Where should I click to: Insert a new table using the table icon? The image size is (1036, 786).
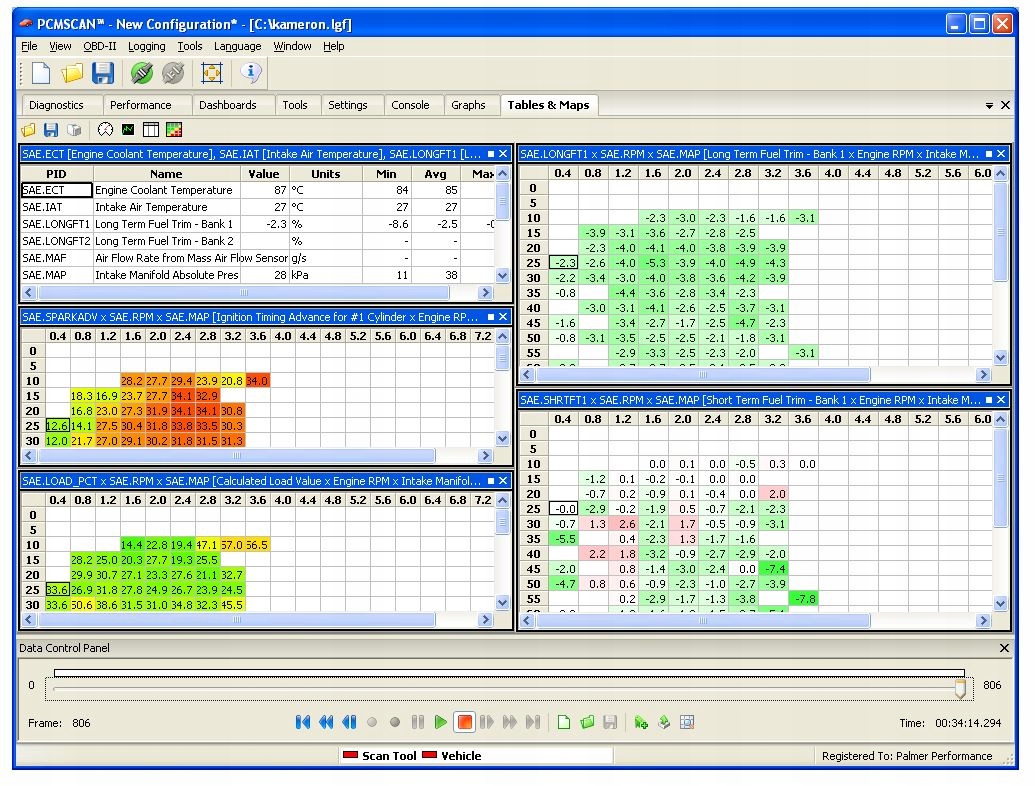151,130
